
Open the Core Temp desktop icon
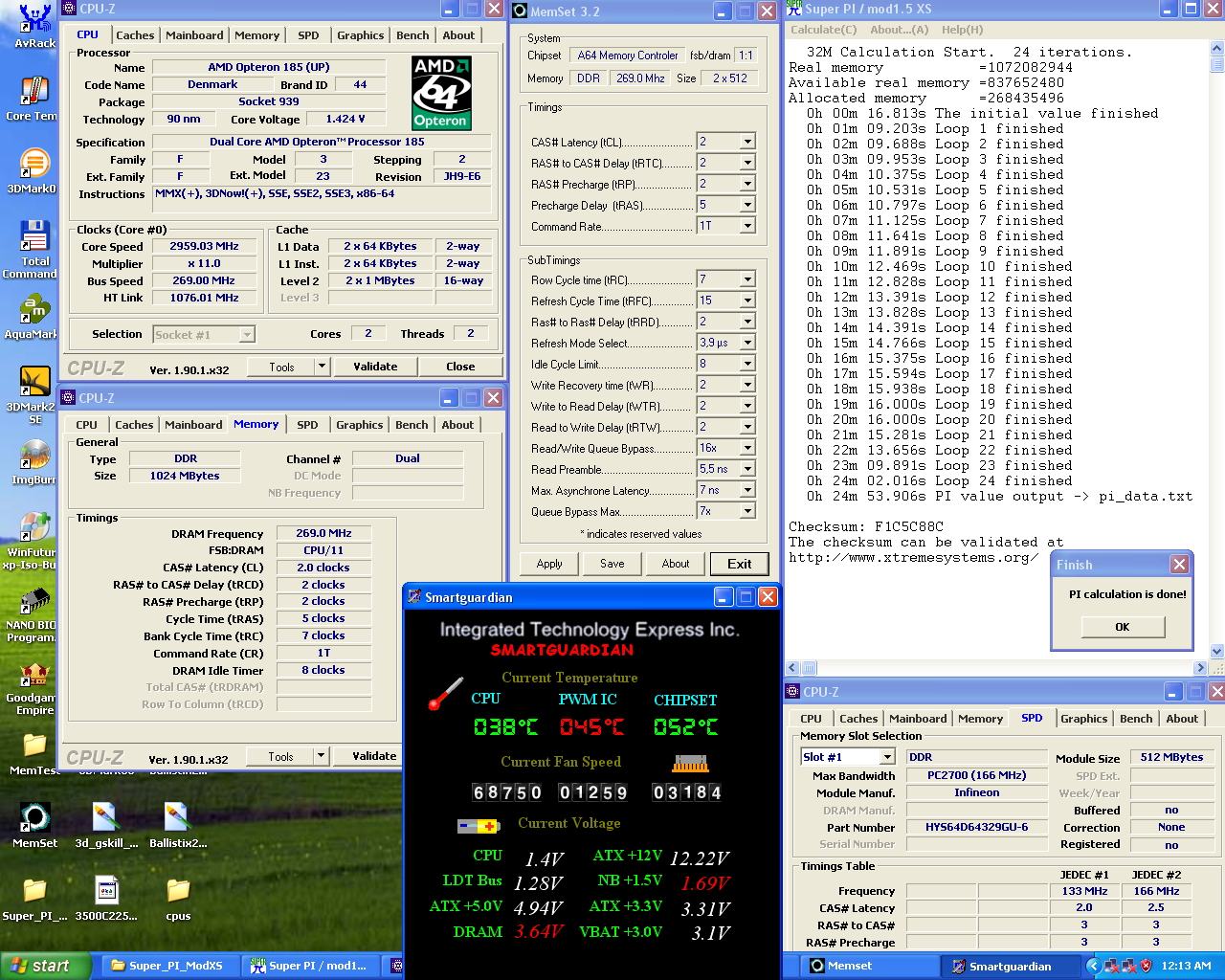click(x=33, y=98)
